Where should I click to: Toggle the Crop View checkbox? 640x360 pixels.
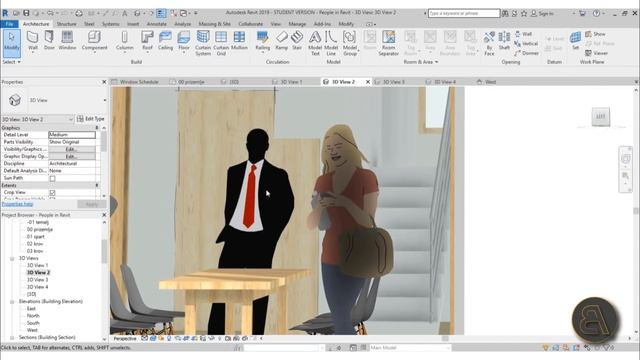(52, 192)
